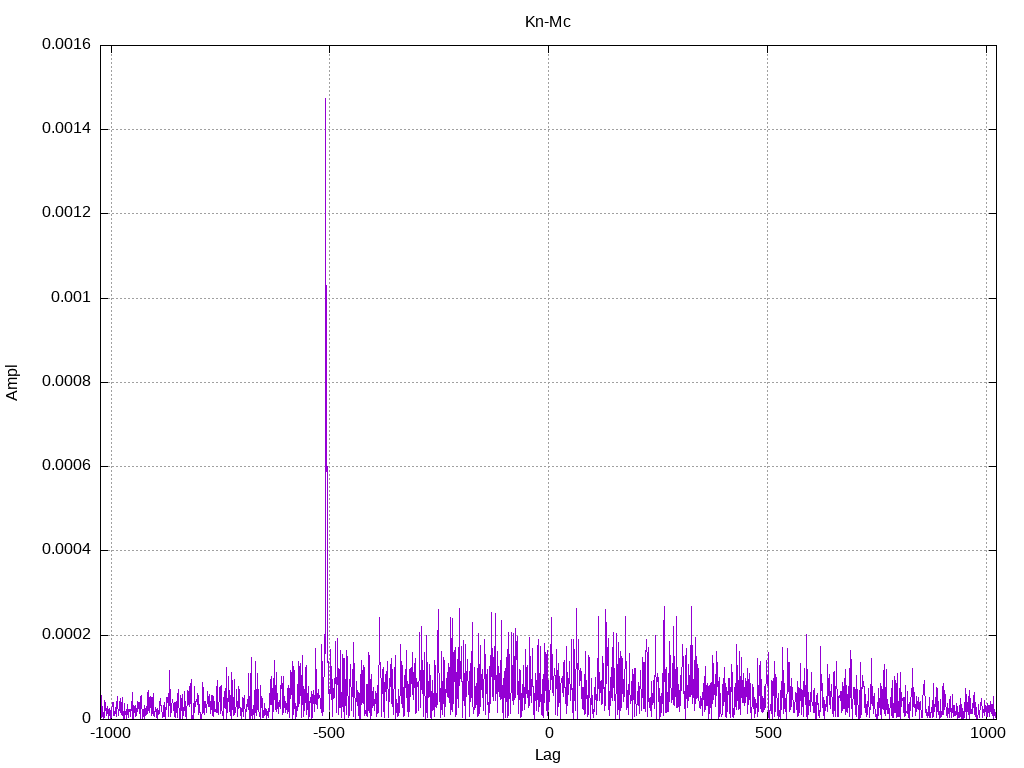Click the x-axis label 'Lag'

tap(547, 755)
